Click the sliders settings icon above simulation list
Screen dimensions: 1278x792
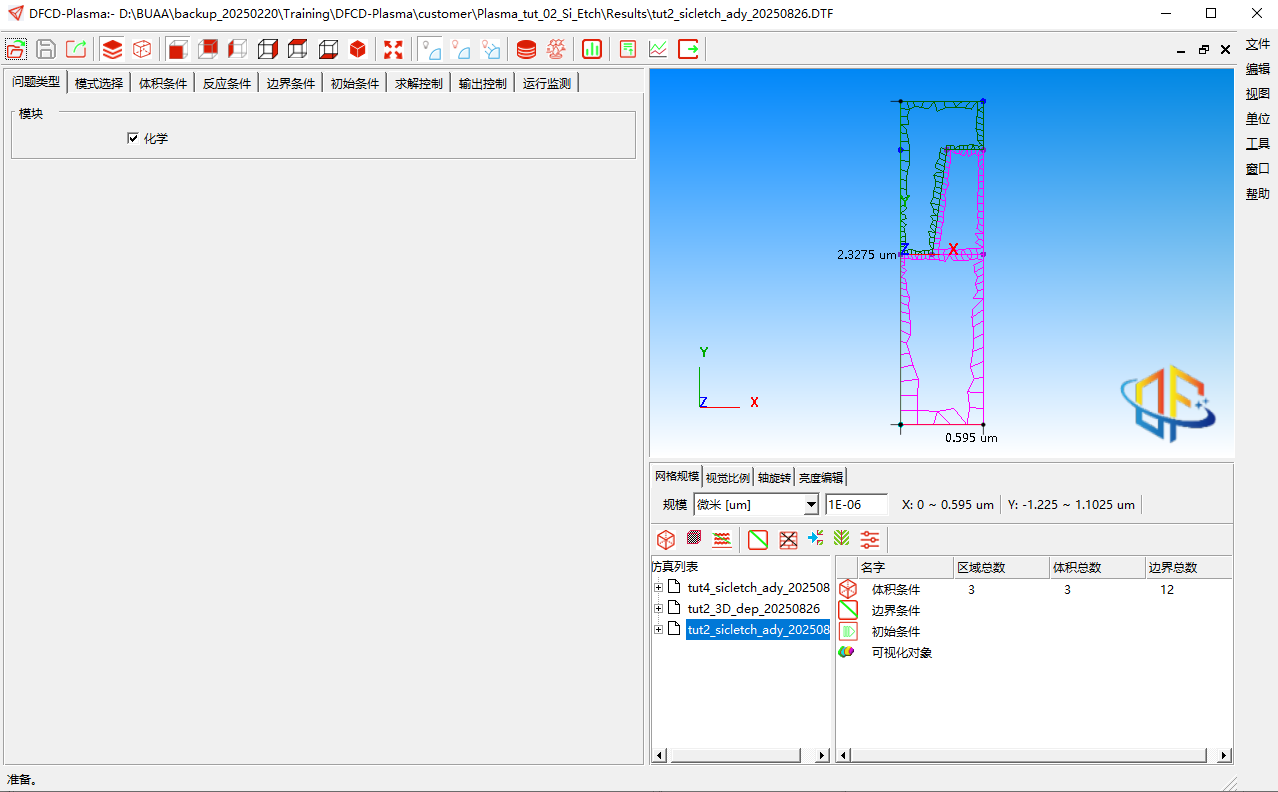click(x=870, y=540)
